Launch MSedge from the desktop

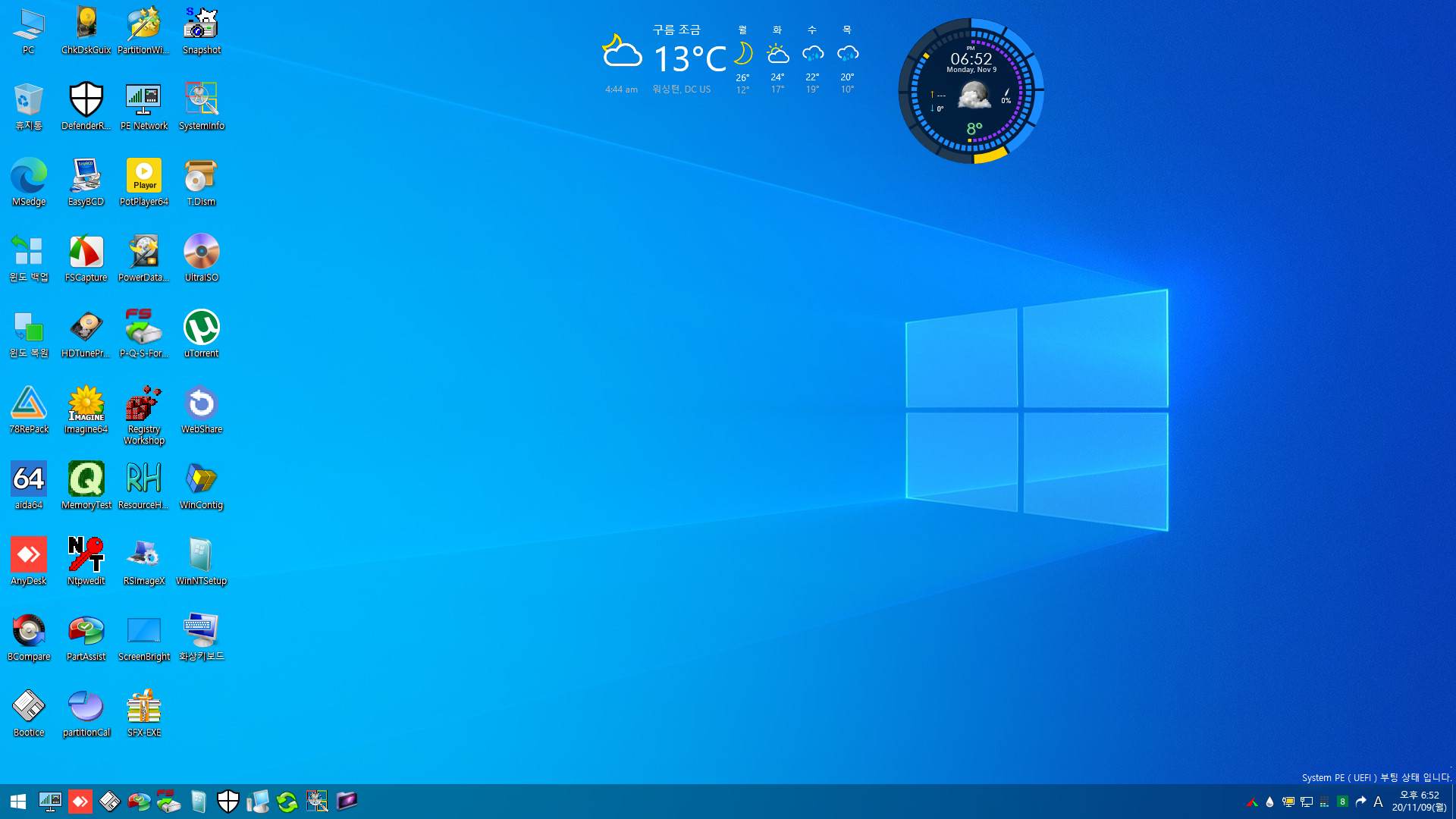29,183
